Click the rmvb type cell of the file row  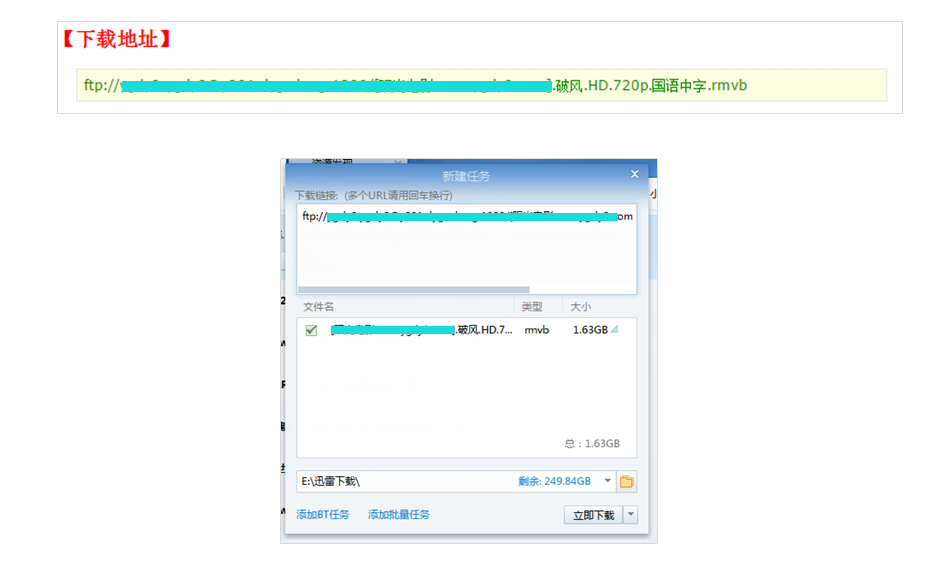click(x=537, y=330)
